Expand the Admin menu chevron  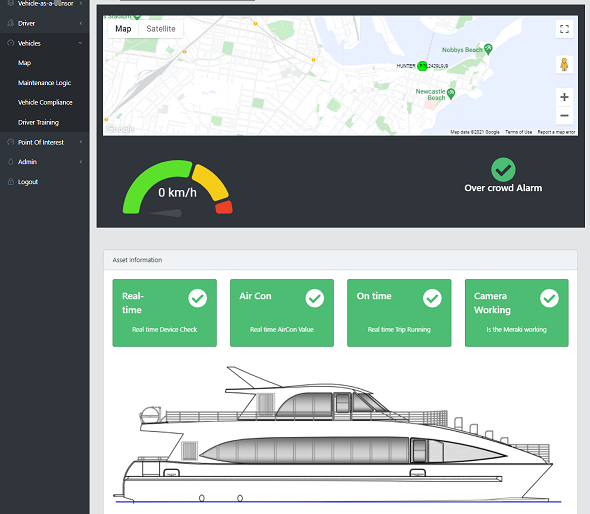pyautogui.click(x=81, y=162)
